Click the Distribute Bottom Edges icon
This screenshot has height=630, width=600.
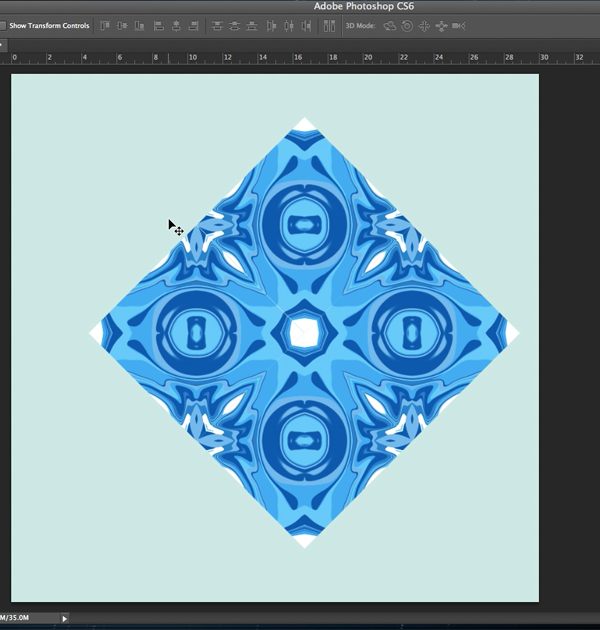pos(251,26)
